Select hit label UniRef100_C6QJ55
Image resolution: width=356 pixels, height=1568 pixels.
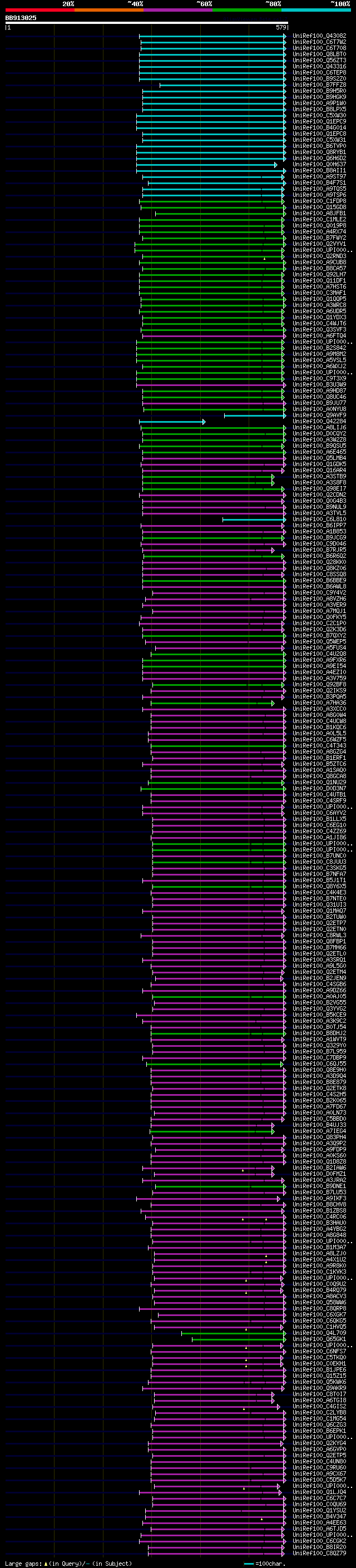[319, 1064]
